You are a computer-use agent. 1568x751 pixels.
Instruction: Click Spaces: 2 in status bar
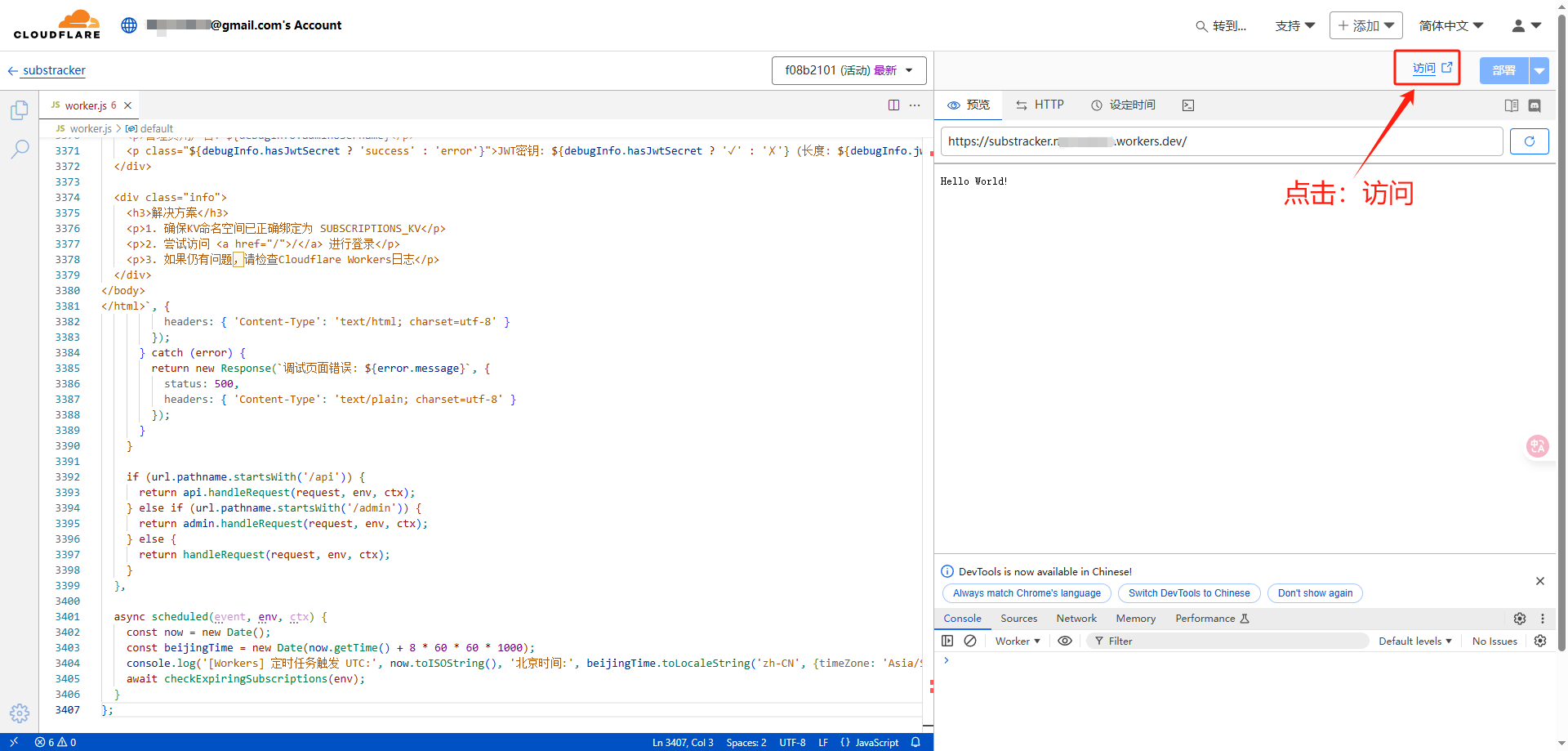click(746, 743)
